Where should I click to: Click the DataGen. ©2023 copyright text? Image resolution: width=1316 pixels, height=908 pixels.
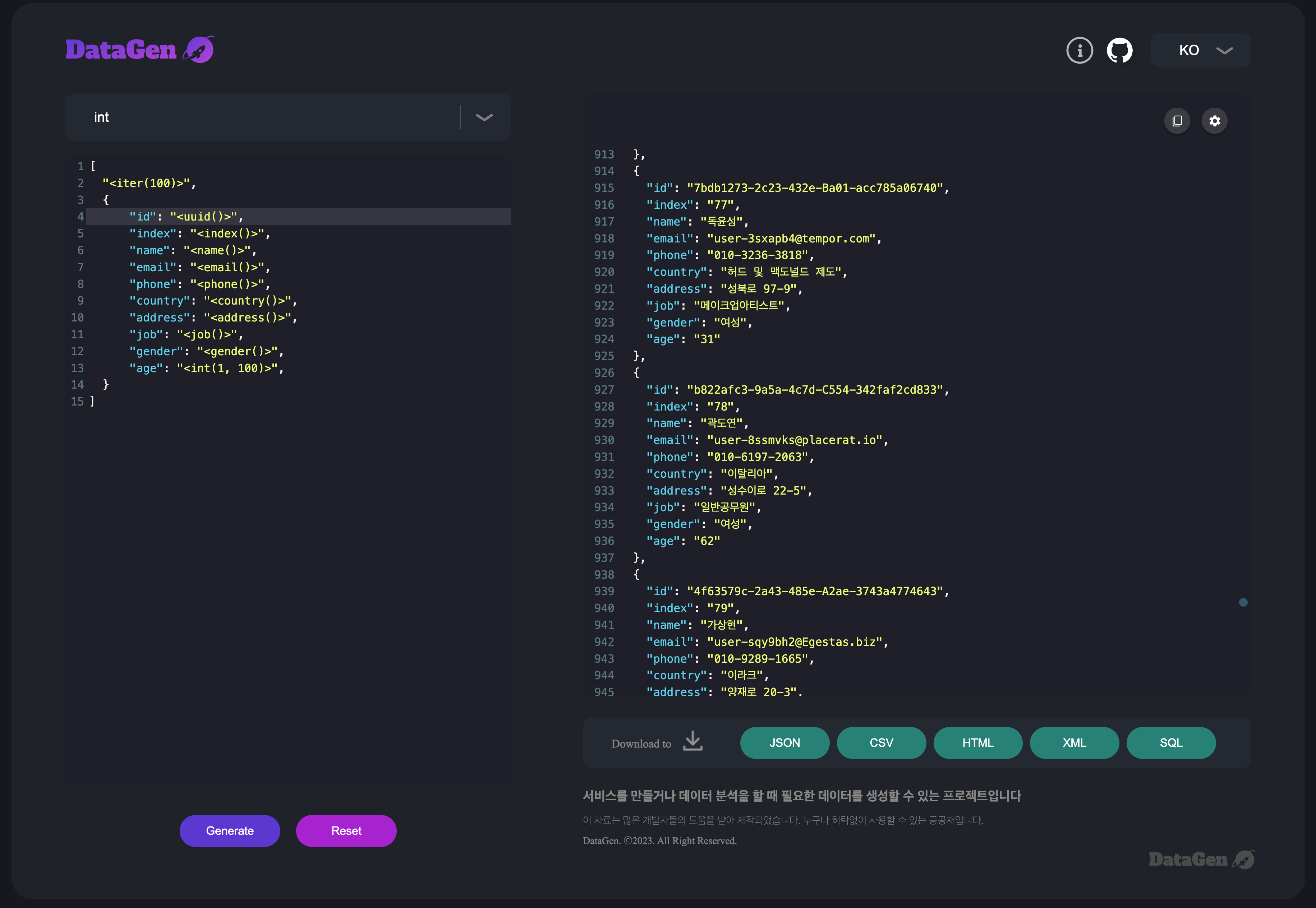[659, 841]
